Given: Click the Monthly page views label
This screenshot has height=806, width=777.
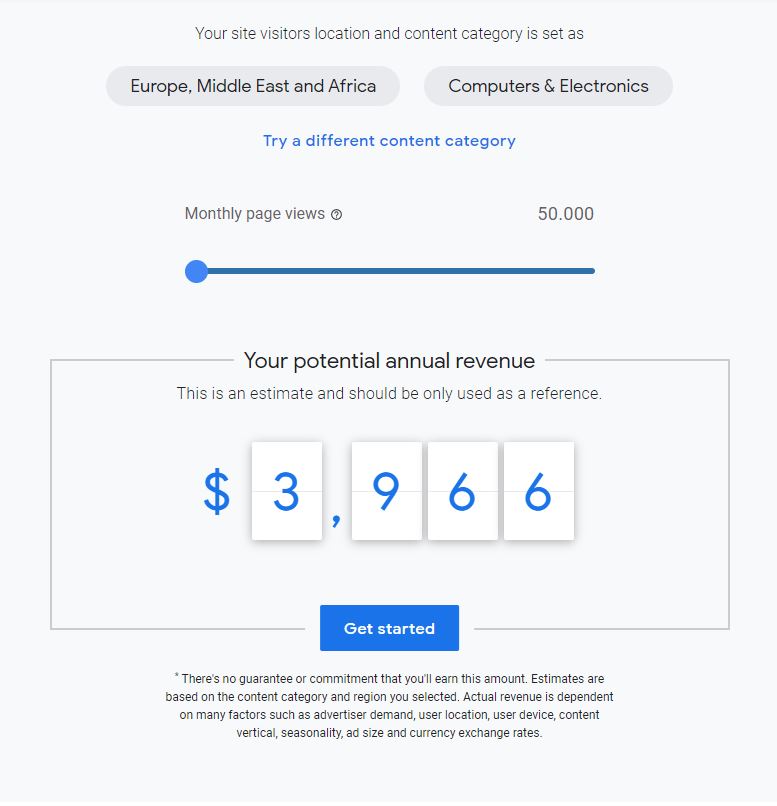Looking at the screenshot, I should point(255,213).
